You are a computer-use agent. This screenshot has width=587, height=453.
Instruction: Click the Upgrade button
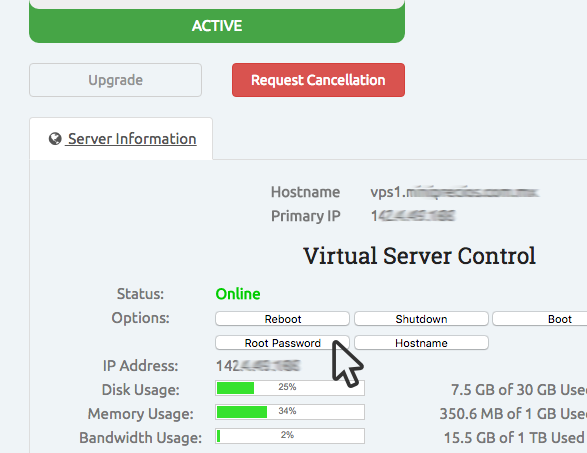coord(115,80)
